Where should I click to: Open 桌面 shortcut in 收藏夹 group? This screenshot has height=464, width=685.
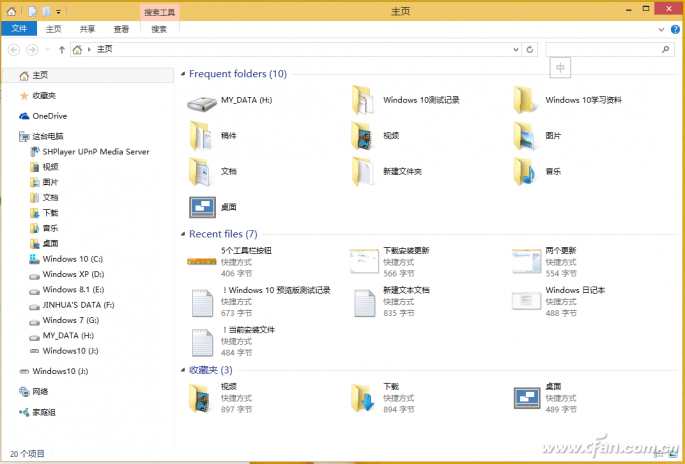click(527, 398)
